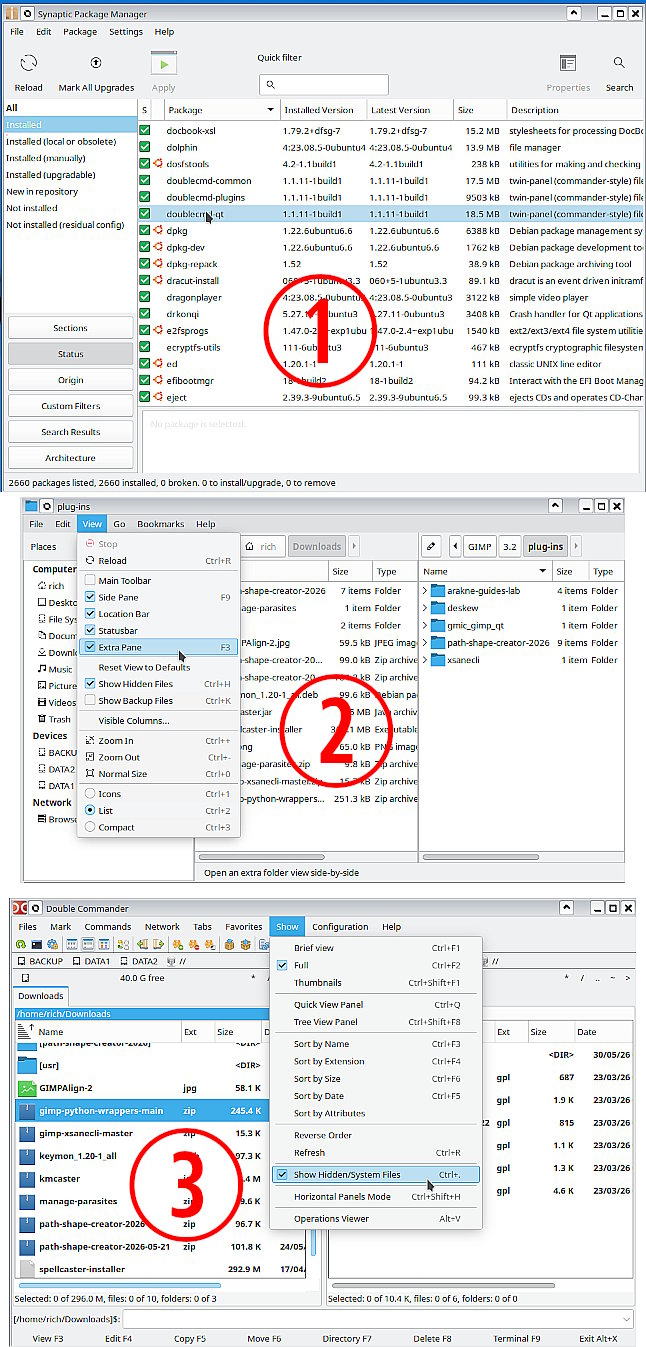Screen dimensions: 646x1347
Task: Click the Architecture button in Synaptic
Action: tap(70, 458)
